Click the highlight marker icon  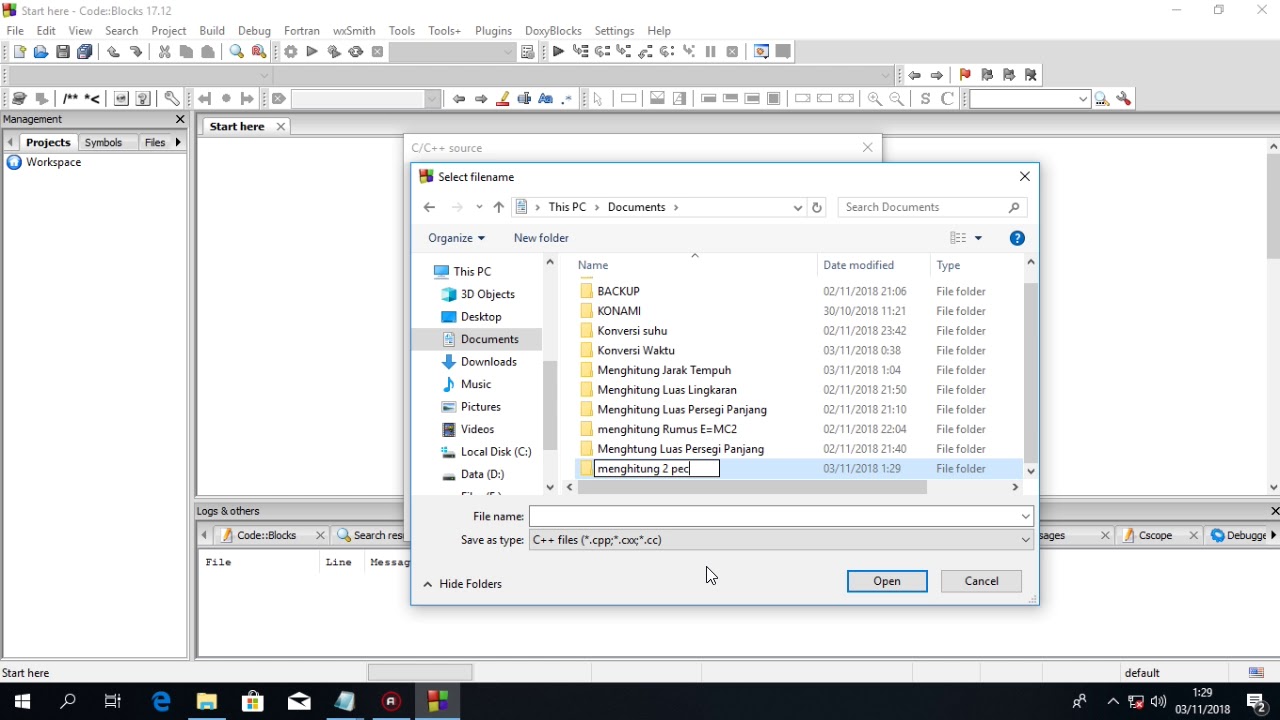(502, 99)
